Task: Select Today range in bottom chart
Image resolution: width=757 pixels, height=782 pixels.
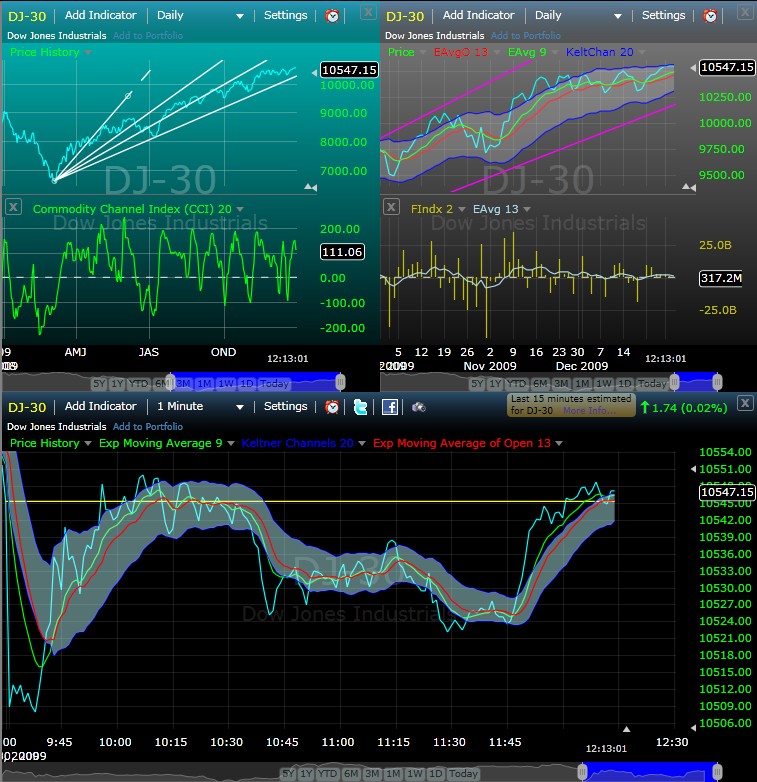Action: [463, 774]
